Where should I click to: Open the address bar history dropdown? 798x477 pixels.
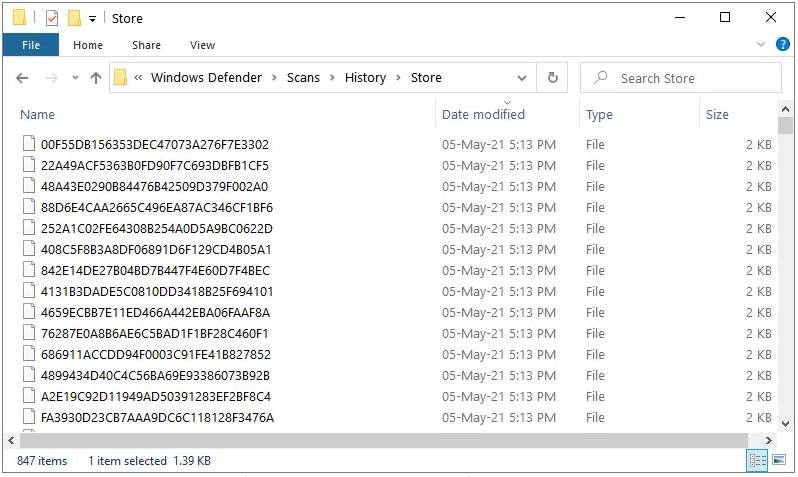[x=522, y=78]
